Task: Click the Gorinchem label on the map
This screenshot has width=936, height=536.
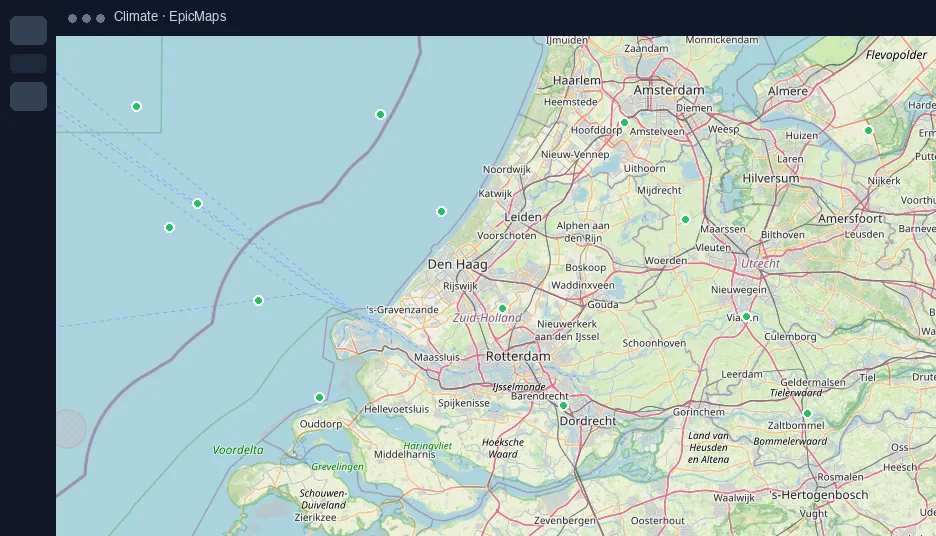Action: pos(698,412)
